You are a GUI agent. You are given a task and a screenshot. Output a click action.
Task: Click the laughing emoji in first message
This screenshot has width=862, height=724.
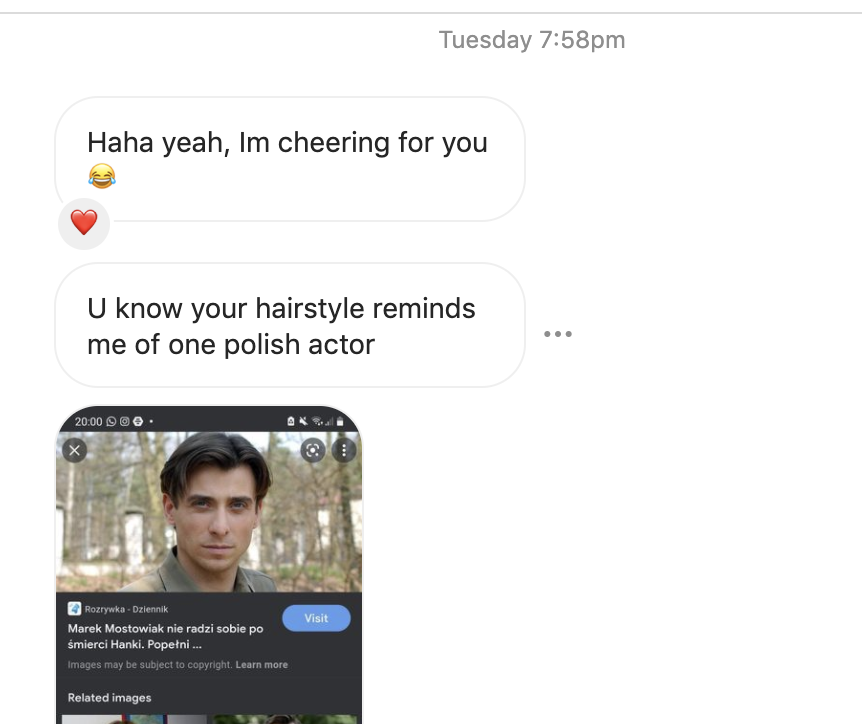pos(102,176)
